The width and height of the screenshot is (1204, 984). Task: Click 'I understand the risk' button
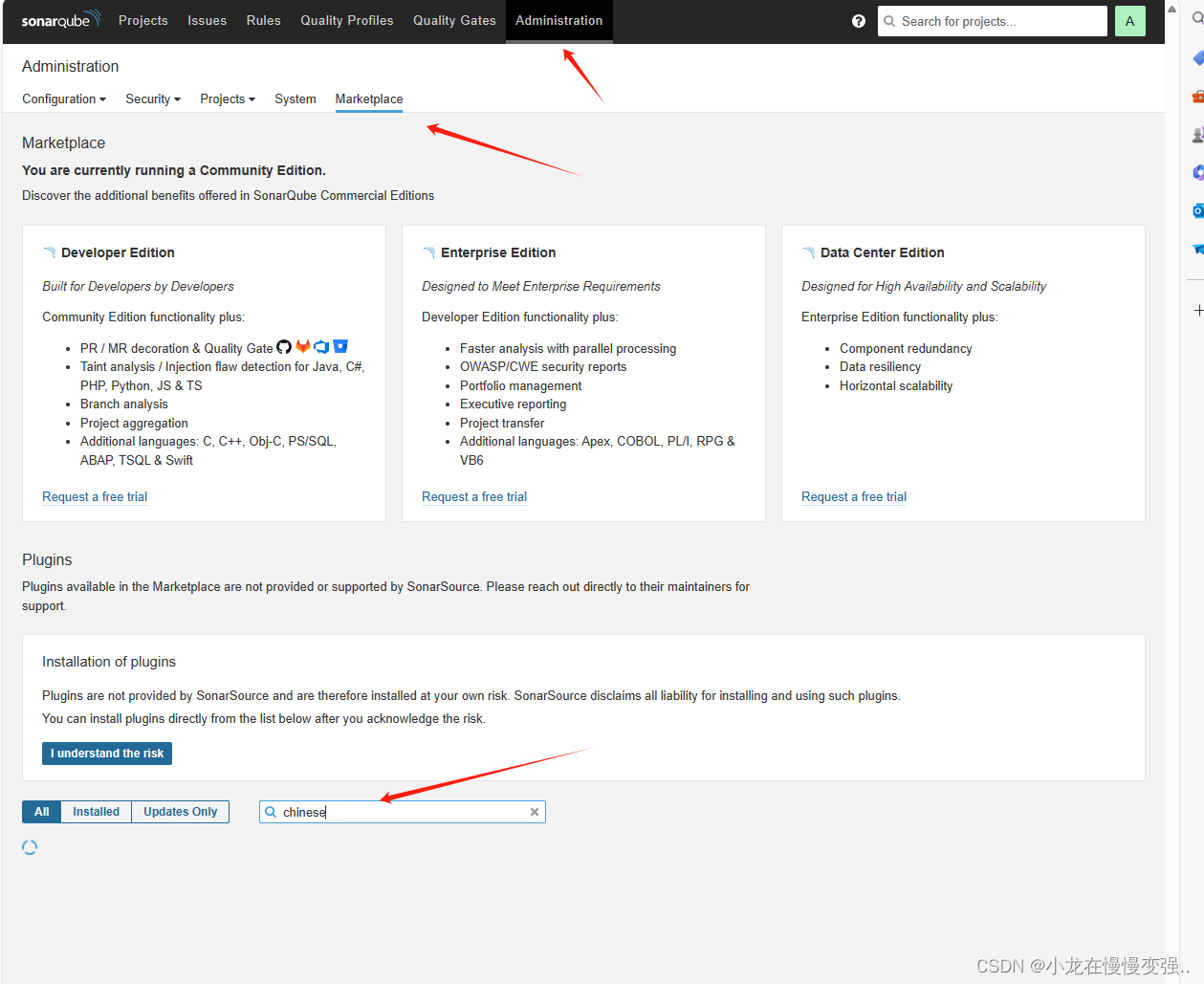[x=107, y=754]
